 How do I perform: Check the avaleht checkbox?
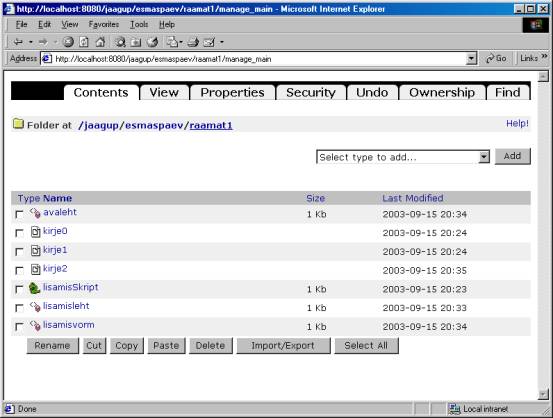click(19, 214)
